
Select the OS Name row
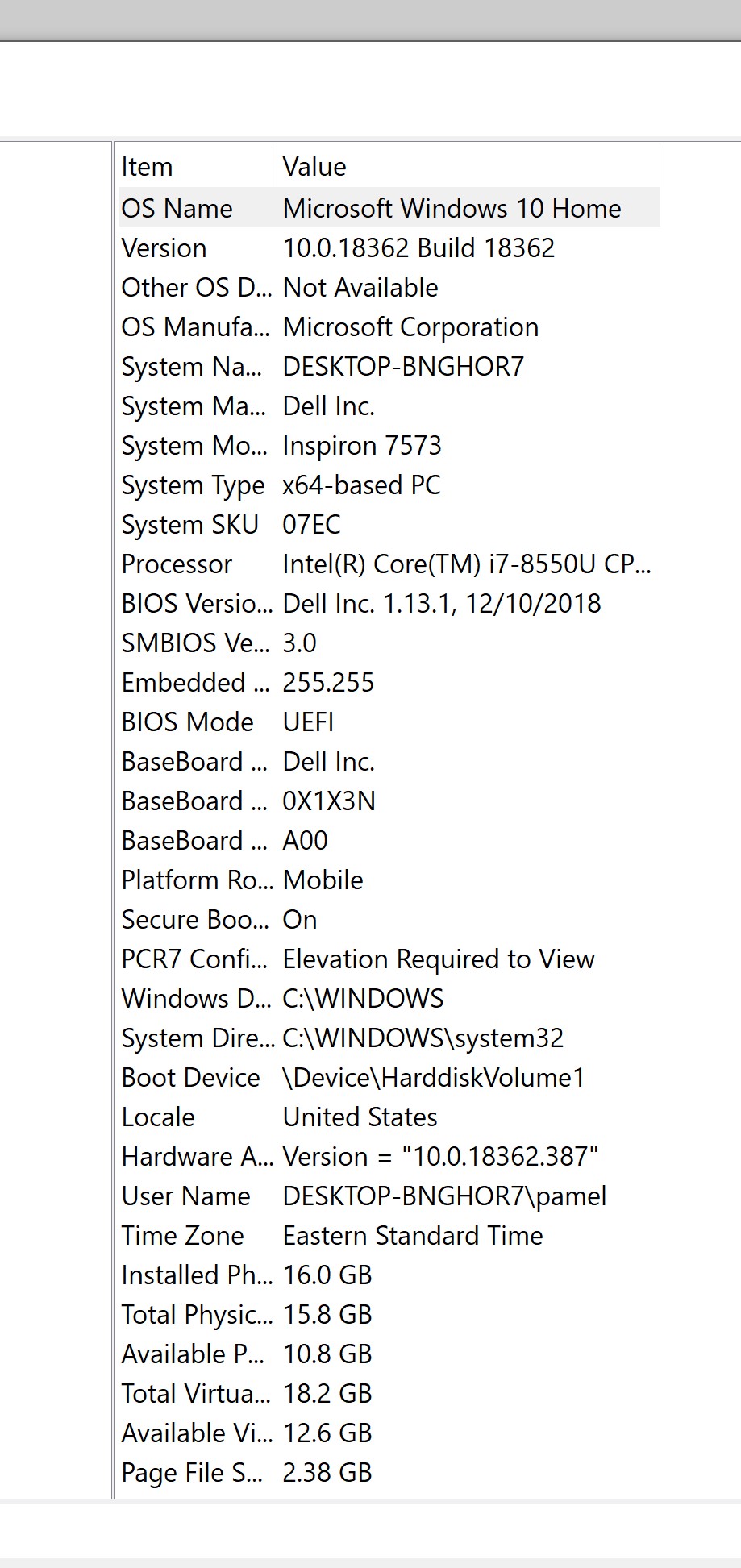click(389, 208)
